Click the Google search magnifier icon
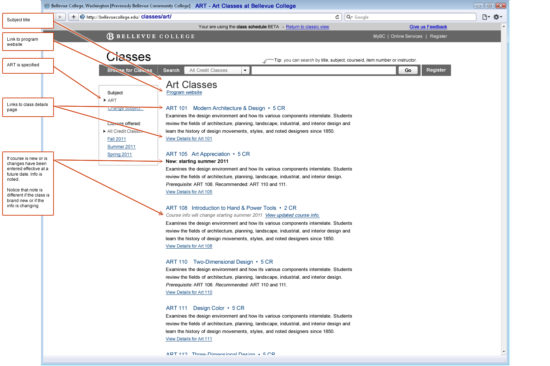 pos(349,17)
